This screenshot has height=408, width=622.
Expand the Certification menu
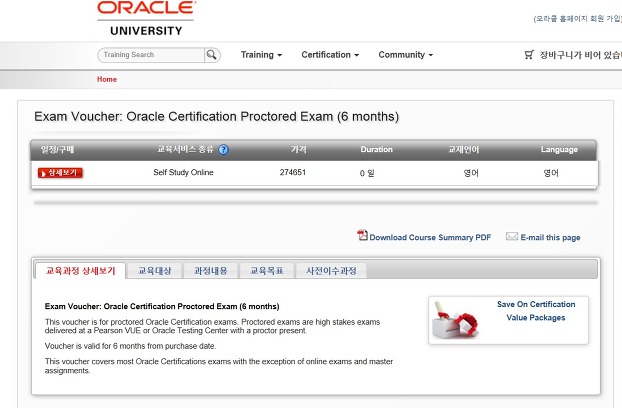point(330,55)
